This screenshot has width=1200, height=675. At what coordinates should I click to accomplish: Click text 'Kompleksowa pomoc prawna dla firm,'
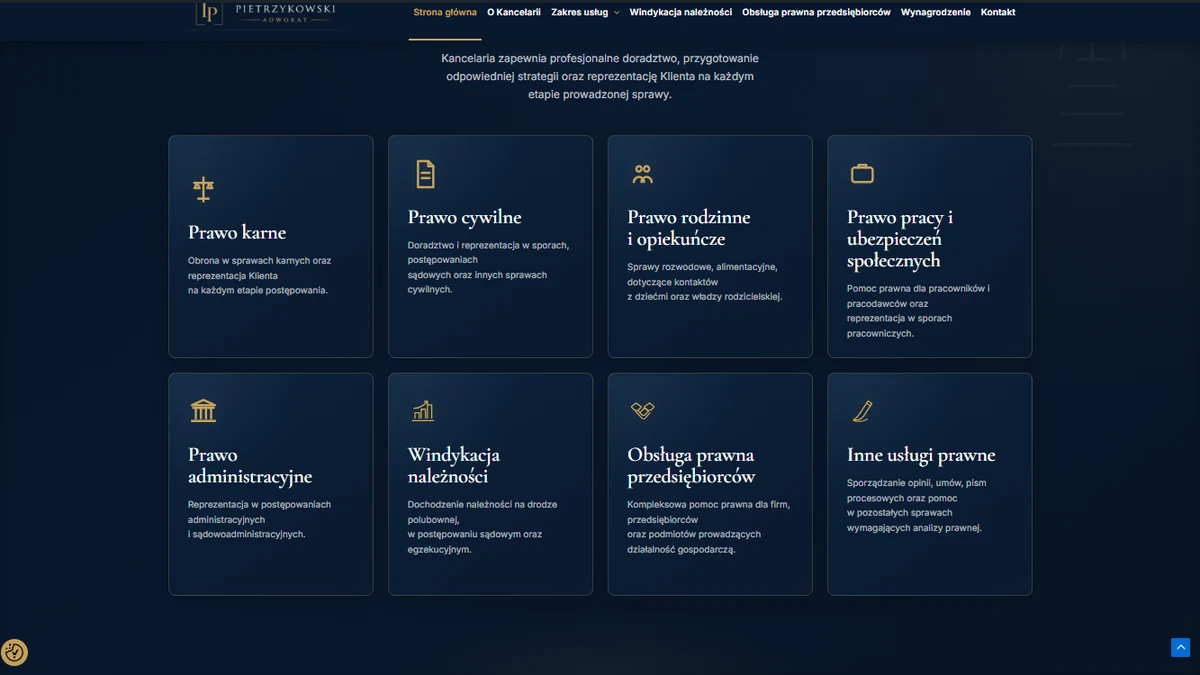(x=709, y=505)
